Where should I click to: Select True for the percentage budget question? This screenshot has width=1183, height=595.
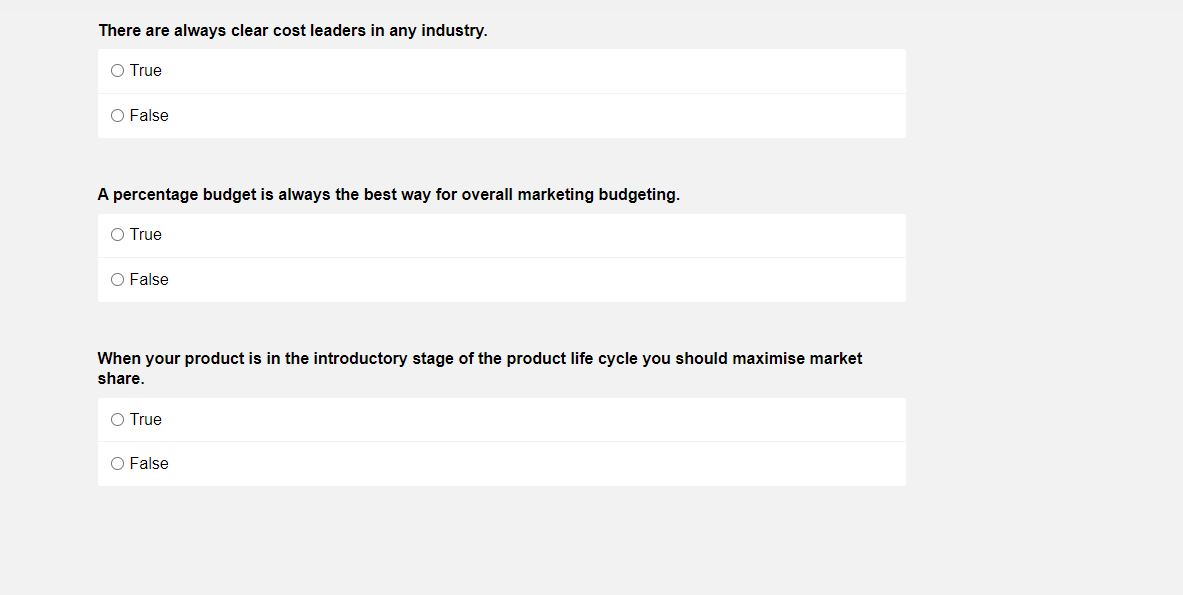(117, 234)
